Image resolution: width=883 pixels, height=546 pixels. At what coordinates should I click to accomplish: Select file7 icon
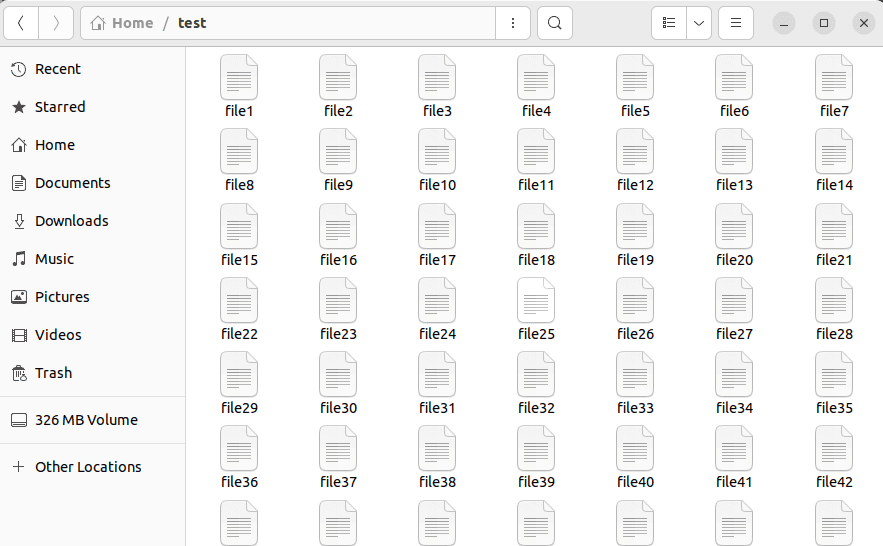[834, 77]
